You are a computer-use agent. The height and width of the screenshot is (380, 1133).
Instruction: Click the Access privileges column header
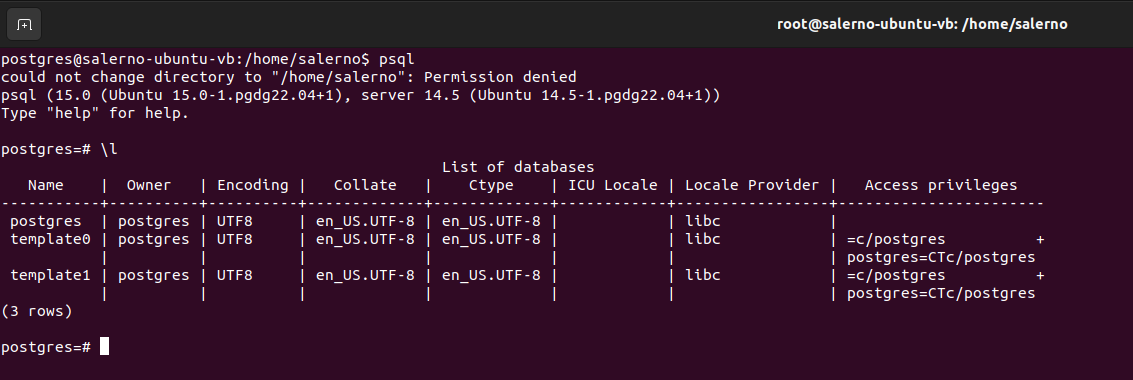click(941, 185)
